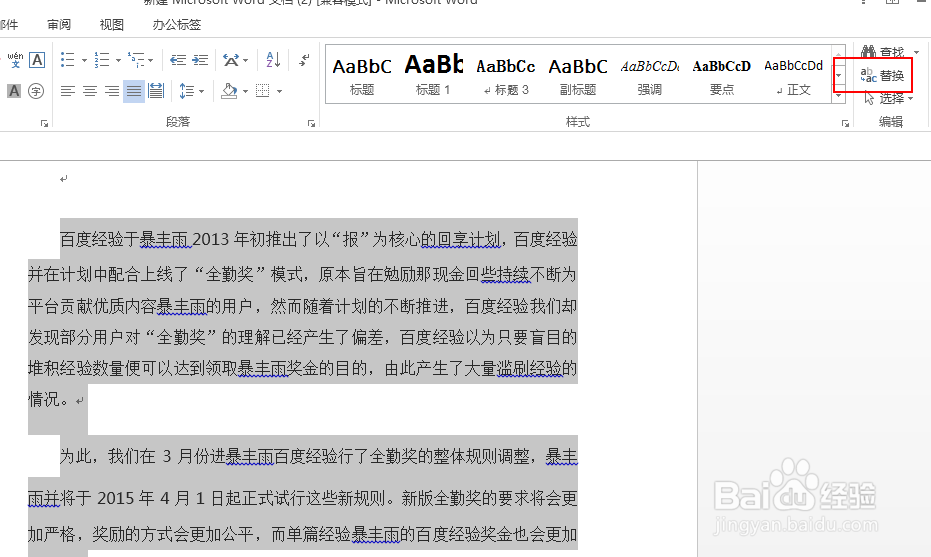The width and height of the screenshot is (931, 557).
Task: Apply multilevel list formatting
Action: 137,59
